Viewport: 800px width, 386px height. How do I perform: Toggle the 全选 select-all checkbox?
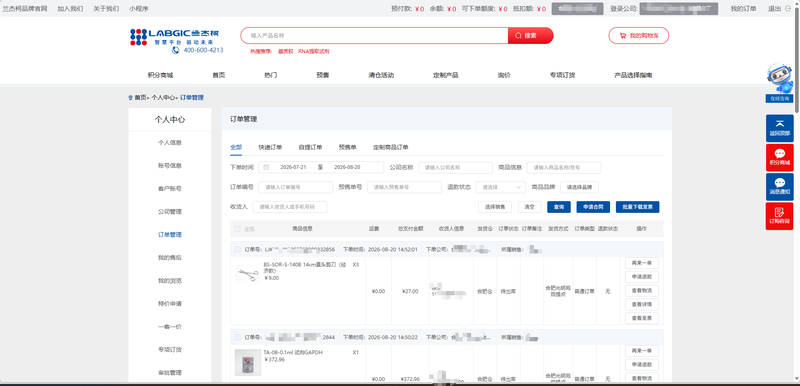point(237,229)
